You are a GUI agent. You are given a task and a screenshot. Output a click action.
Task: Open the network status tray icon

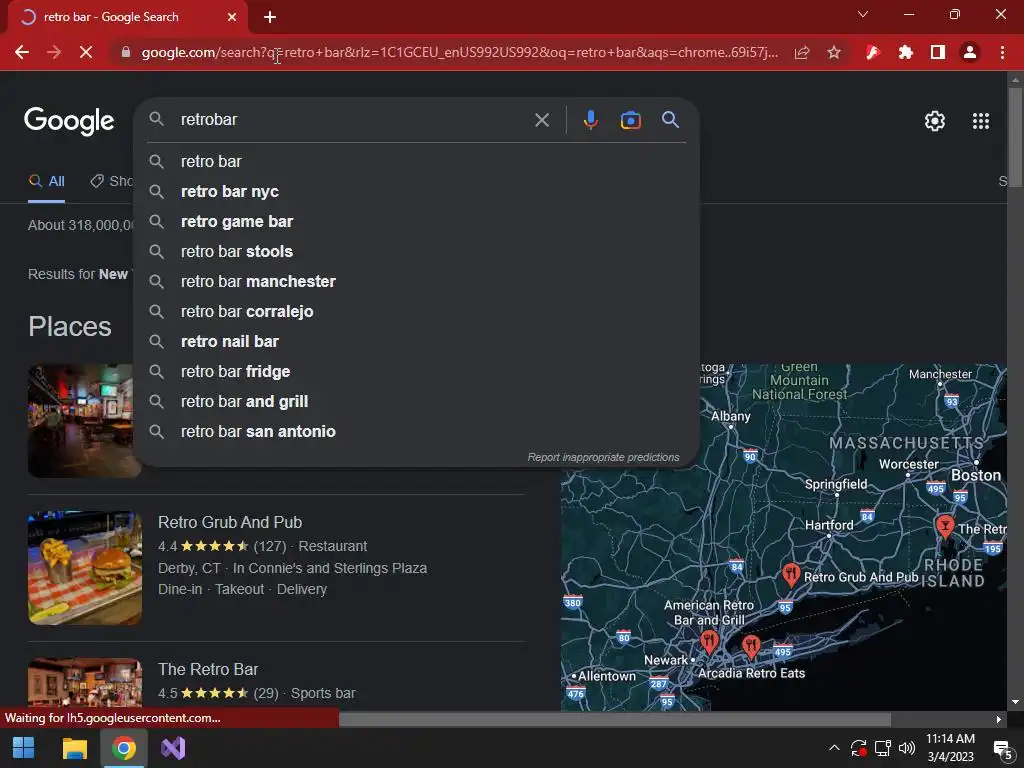click(x=883, y=748)
